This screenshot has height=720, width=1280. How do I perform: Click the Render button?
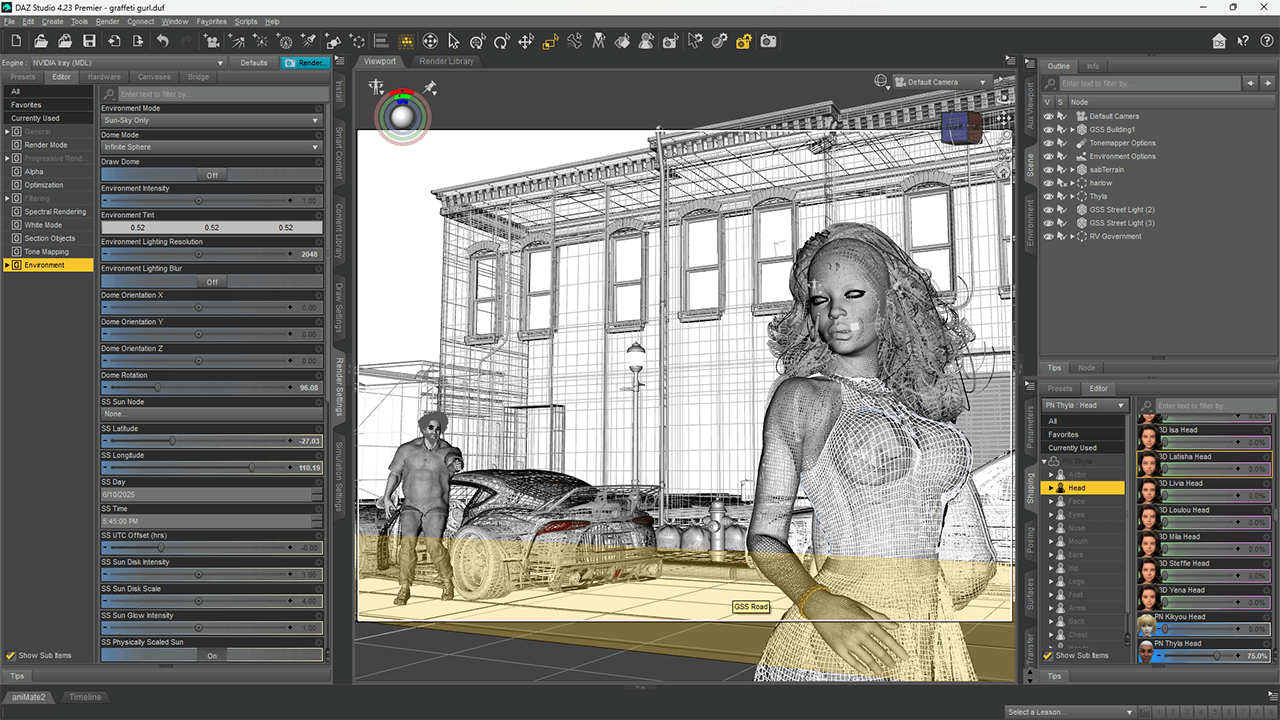point(306,63)
